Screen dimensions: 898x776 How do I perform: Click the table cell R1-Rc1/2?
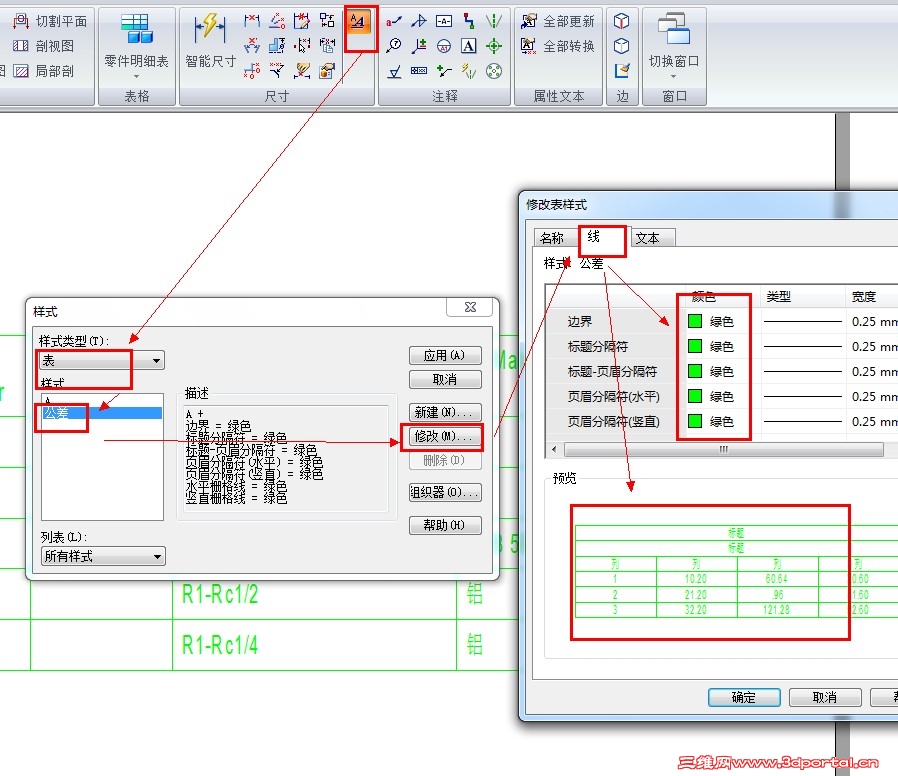click(220, 594)
